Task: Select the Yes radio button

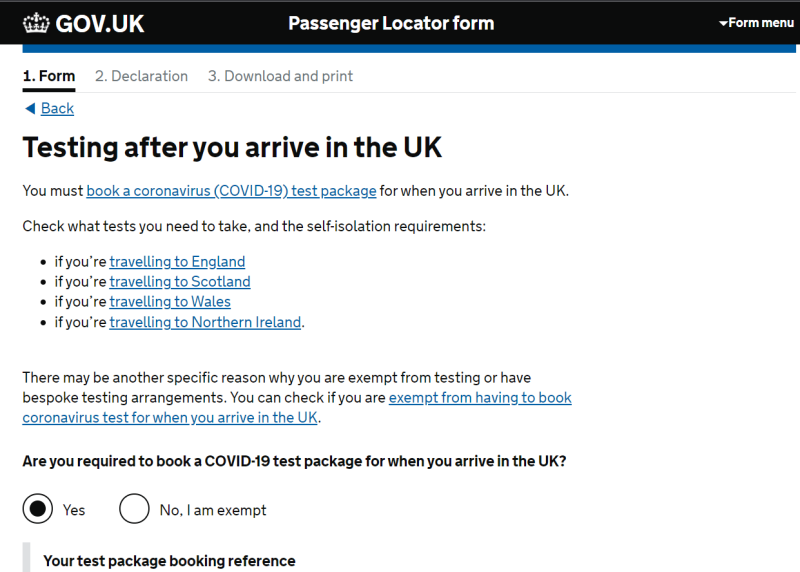Action: click(38, 509)
